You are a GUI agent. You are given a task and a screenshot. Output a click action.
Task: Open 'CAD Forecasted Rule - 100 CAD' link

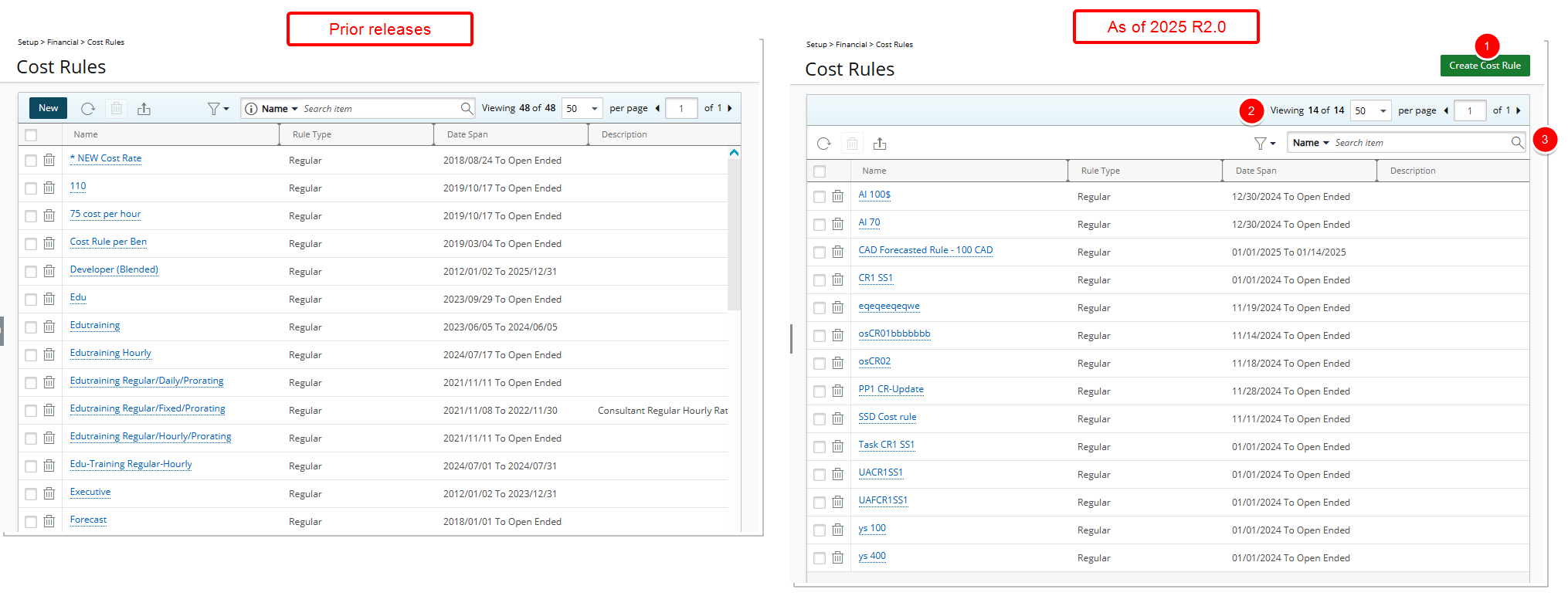tap(925, 250)
